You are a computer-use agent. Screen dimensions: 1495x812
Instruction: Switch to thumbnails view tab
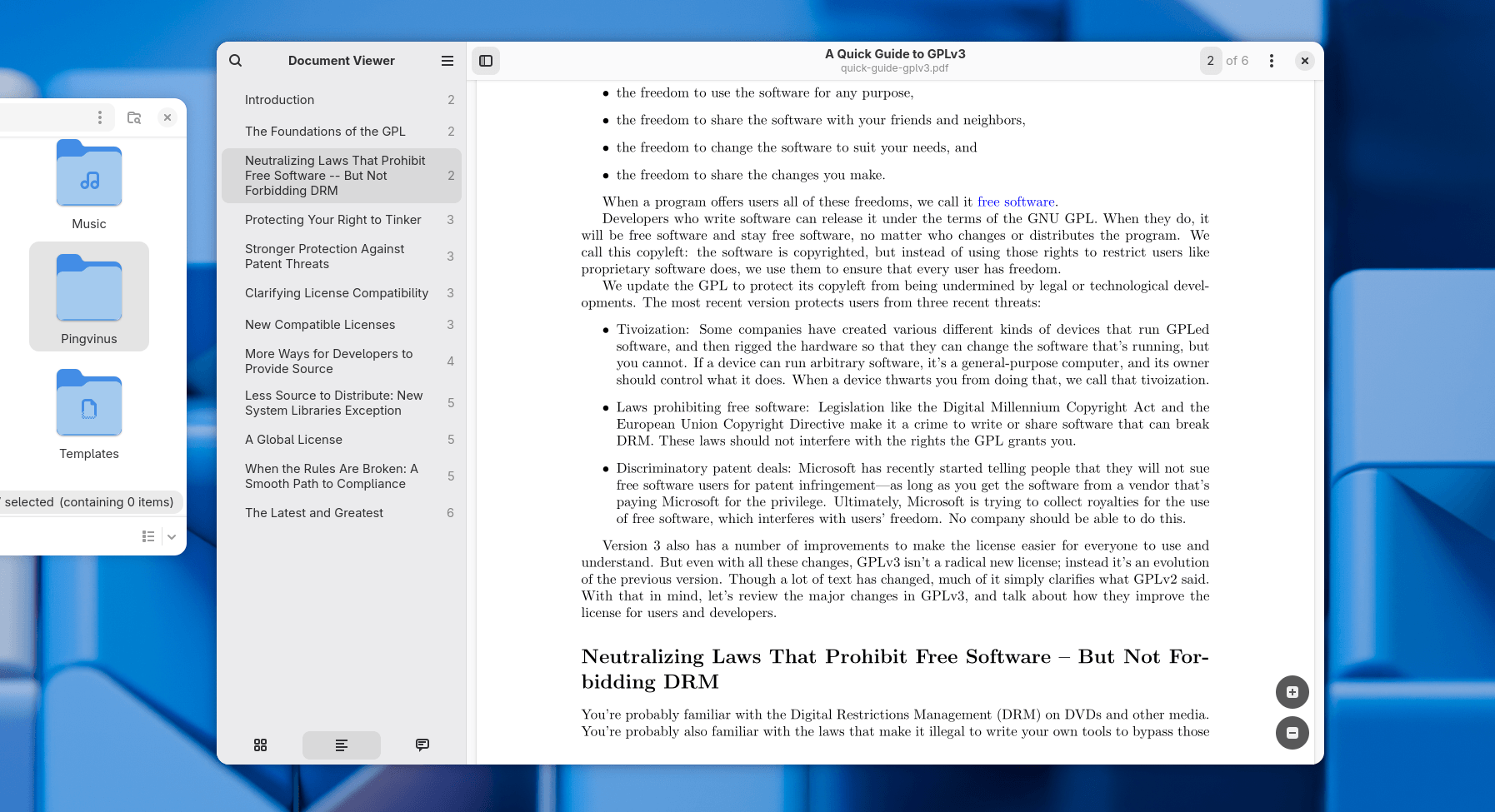(x=261, y=745)
